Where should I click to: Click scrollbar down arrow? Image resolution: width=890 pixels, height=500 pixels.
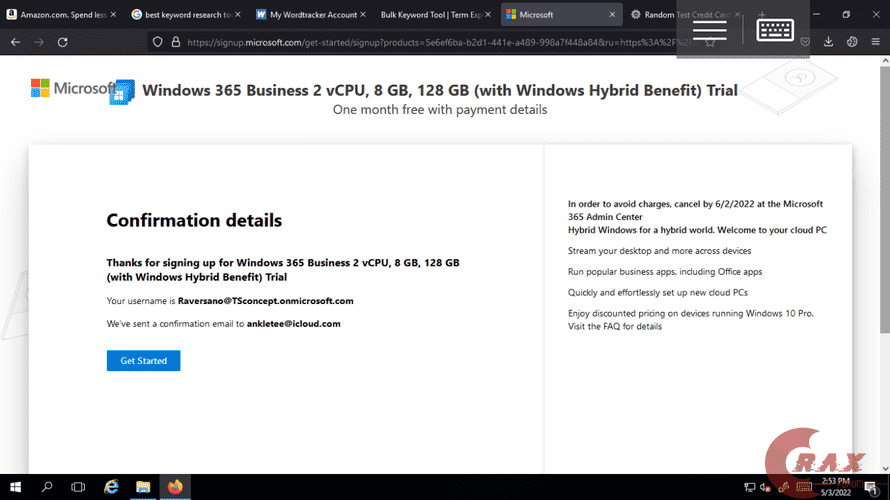tap(885, 469)
